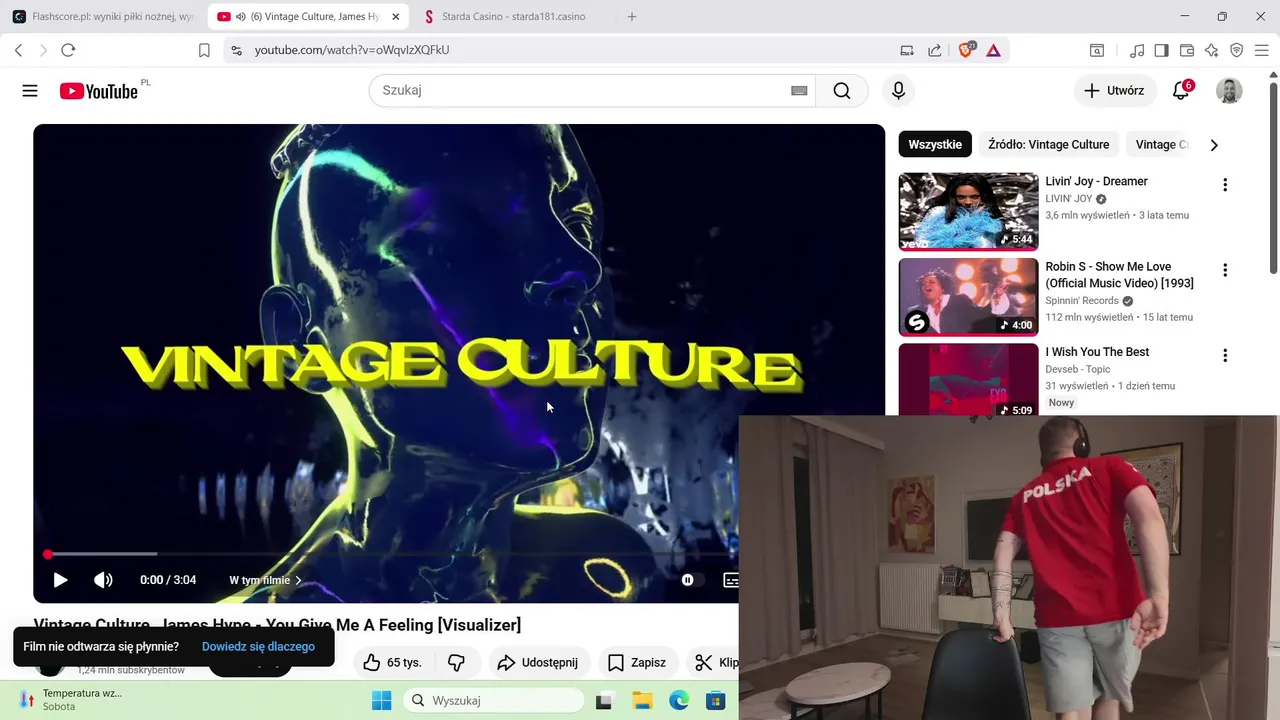Create a clip with the Klip button
The height and width of the screenshot is (720, 1280).
715,662
